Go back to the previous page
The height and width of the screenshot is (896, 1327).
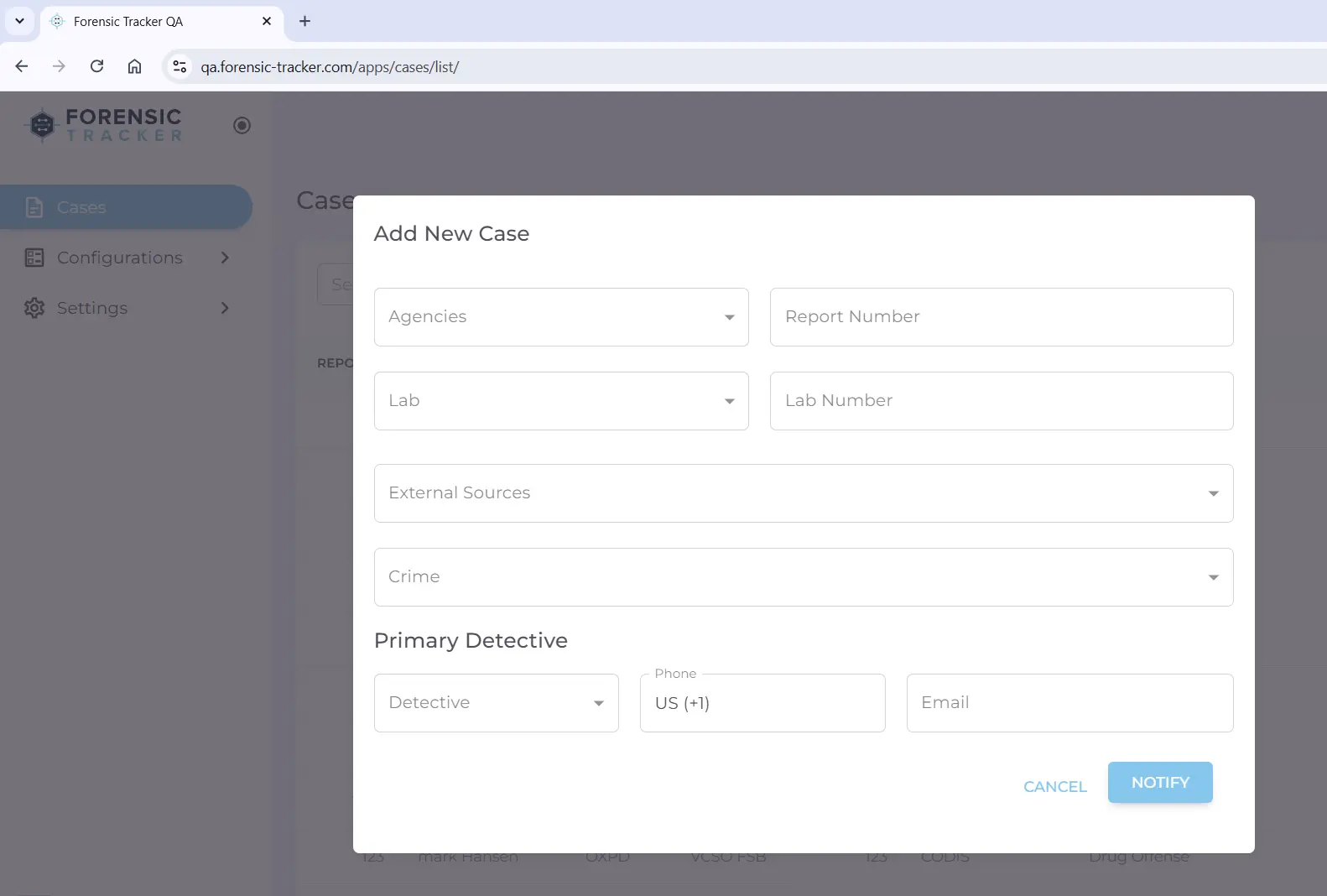(22, 66)
